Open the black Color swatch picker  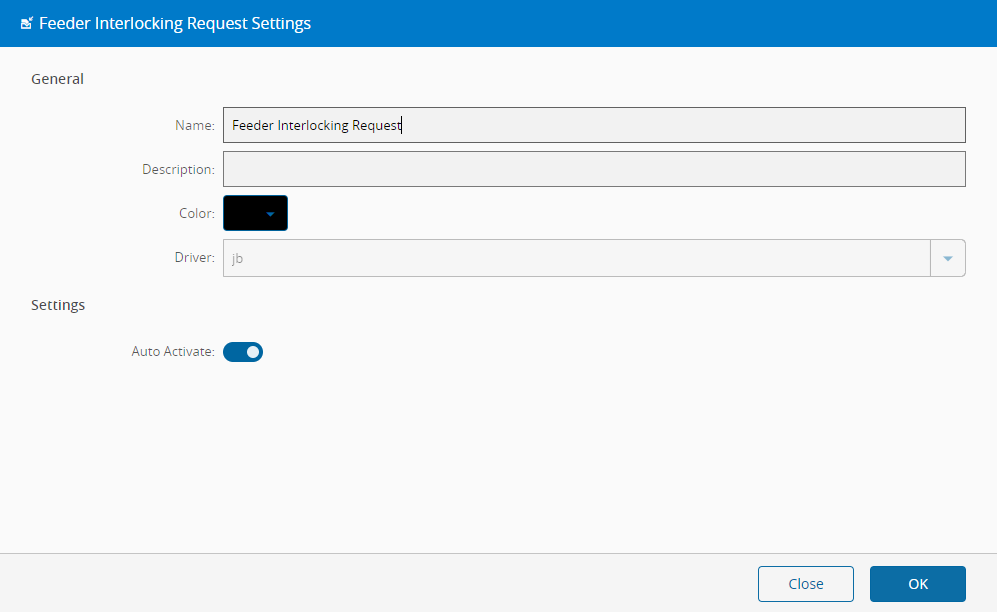(x=244, y=213)
